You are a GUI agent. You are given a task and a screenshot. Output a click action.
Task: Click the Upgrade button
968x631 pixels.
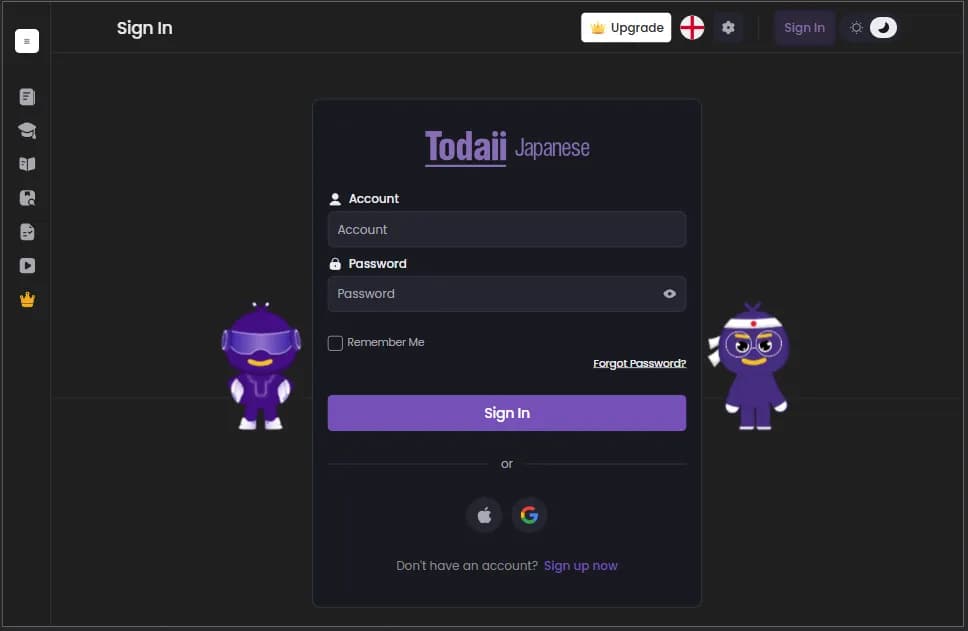(626, 28)
